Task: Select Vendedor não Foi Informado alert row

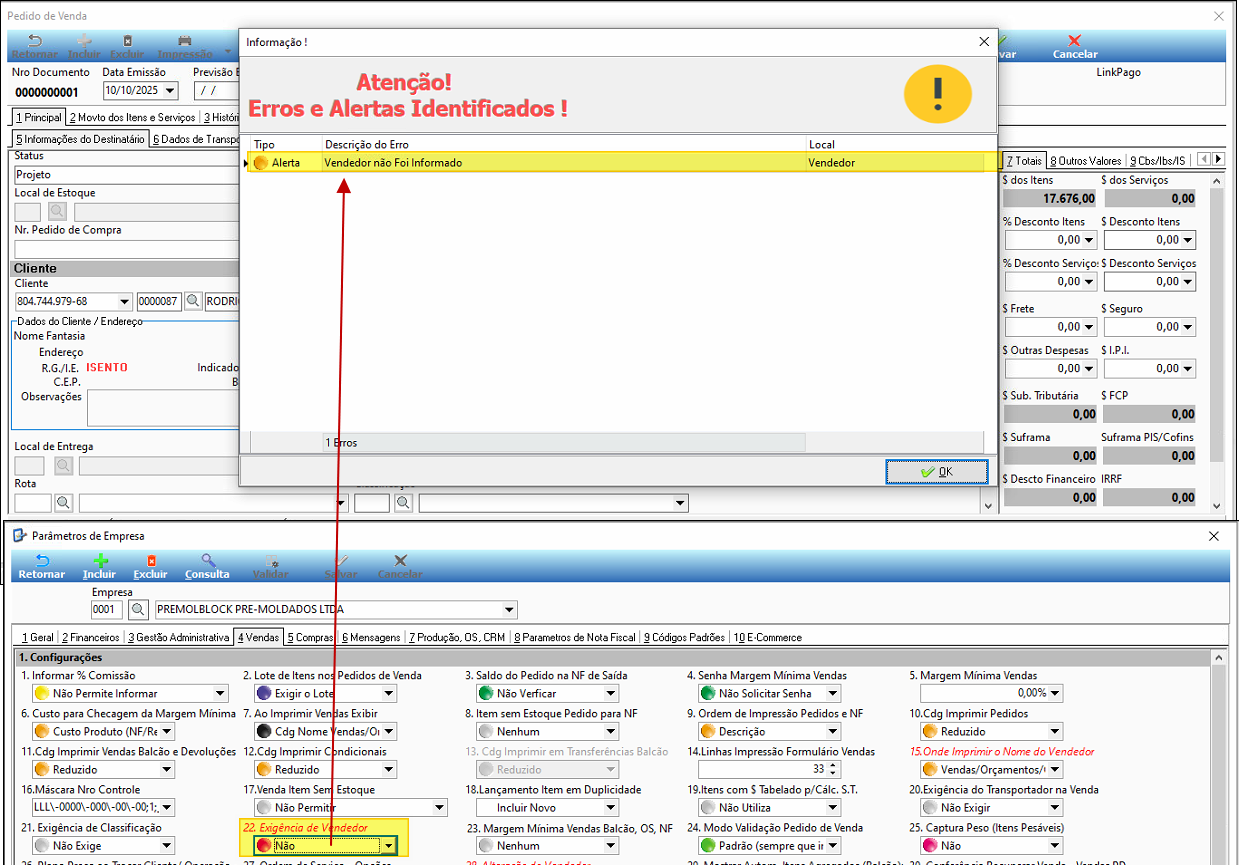Action: (x=560, y=162)
